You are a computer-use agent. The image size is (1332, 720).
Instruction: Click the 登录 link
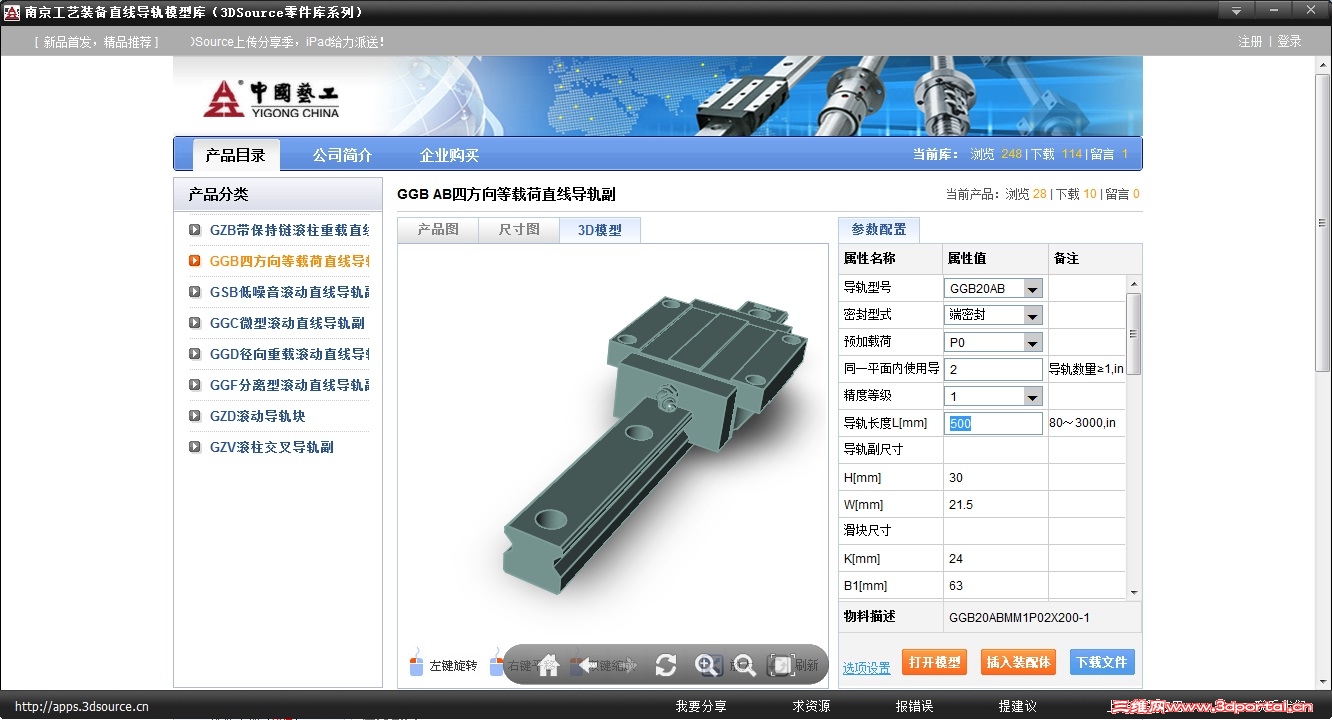1289,41
